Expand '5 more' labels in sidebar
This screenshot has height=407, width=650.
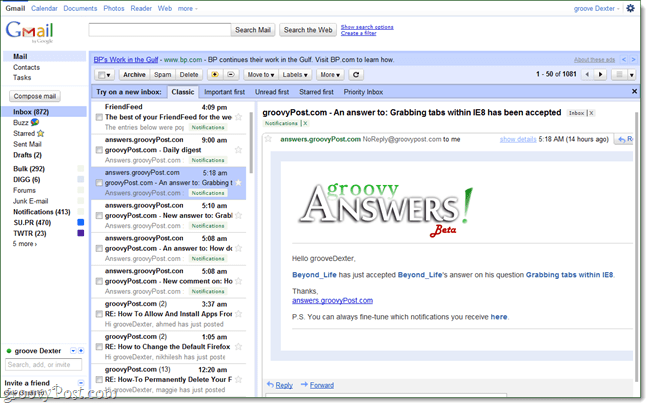coord(24,244)
